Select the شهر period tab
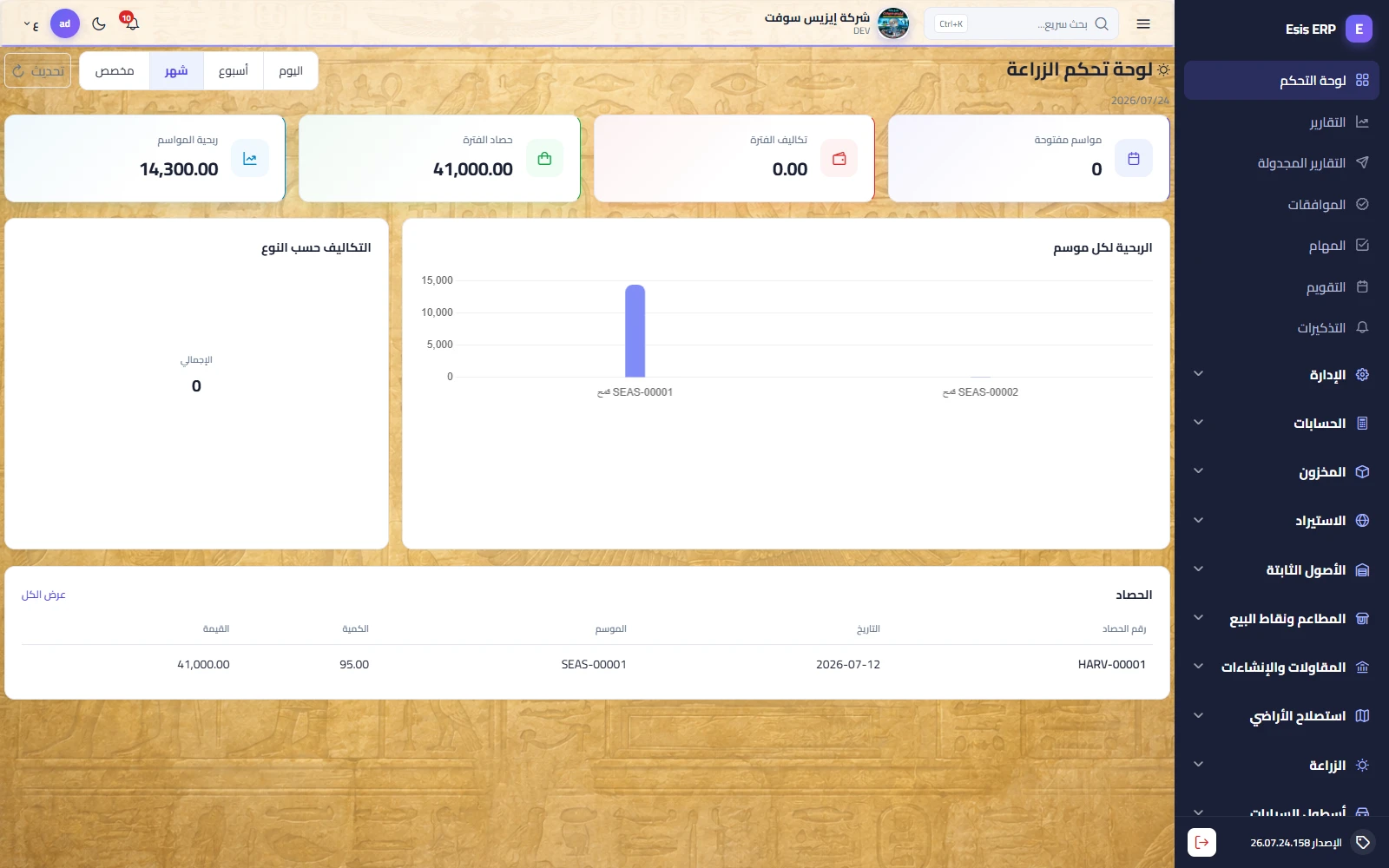Viewport: 1389px width, 868px height. click(x=176, y=71)
